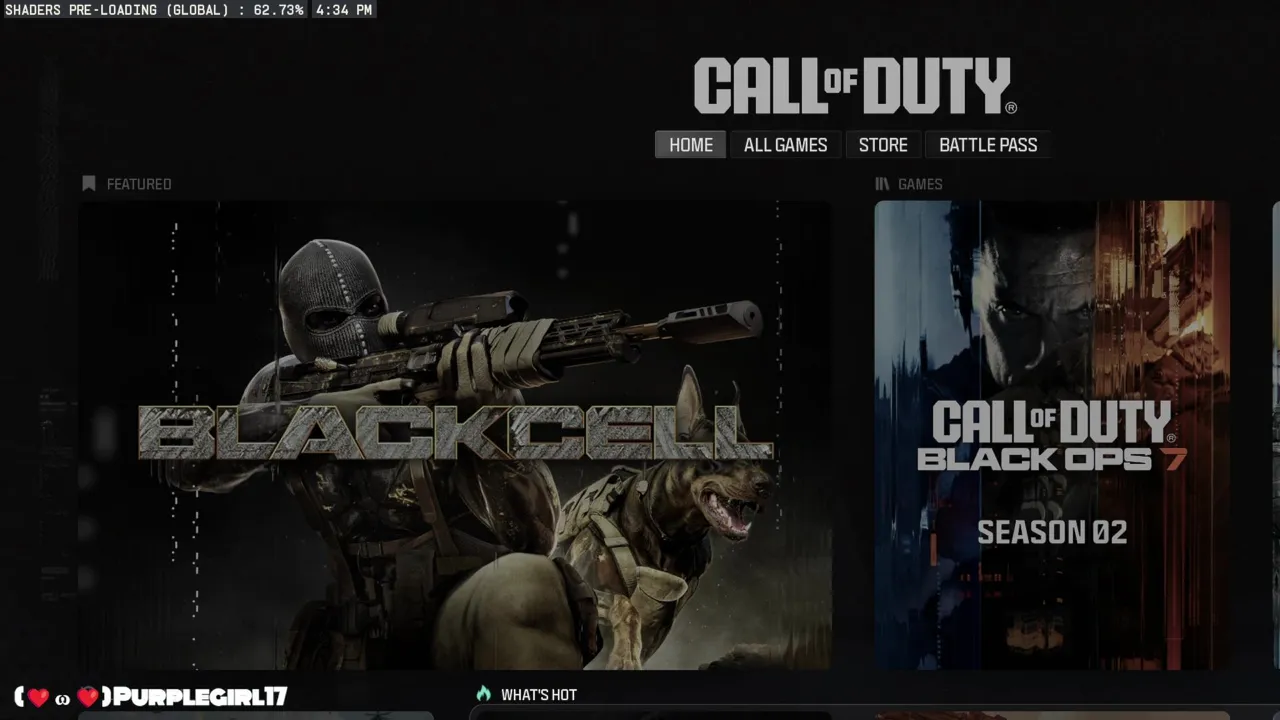Image resolution: width=1280 pixels, height=720 pixels.
Task: Click the WHAT'S HOT section heading
Action: (x=539, y=695)
